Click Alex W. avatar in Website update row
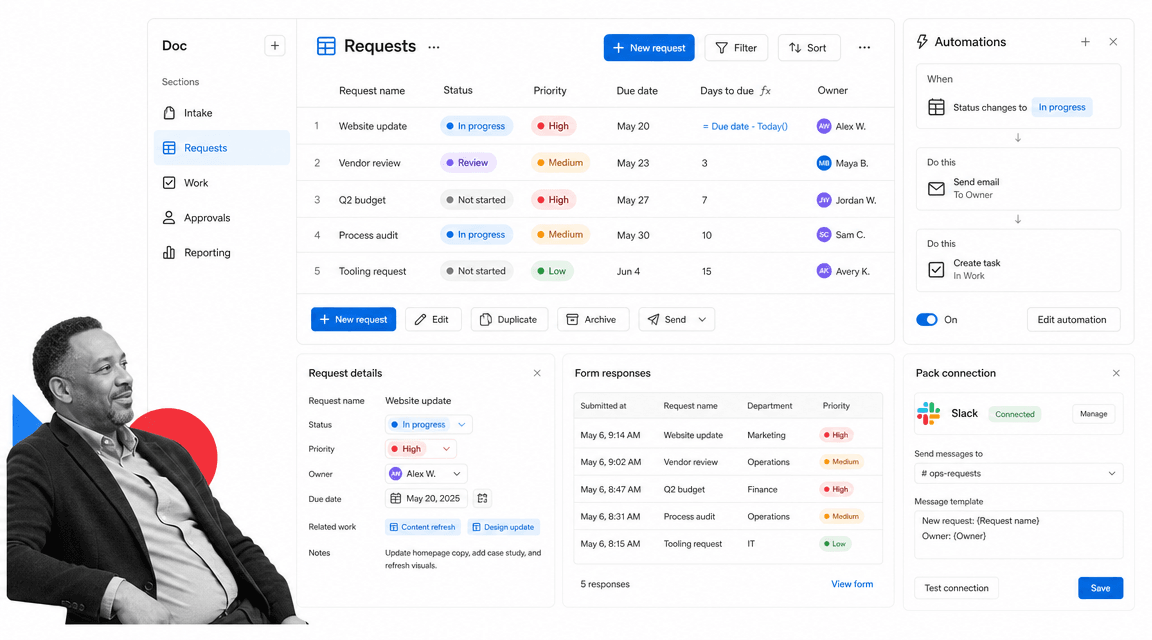Screen dimensions: 1152x640 pos(824,126)
